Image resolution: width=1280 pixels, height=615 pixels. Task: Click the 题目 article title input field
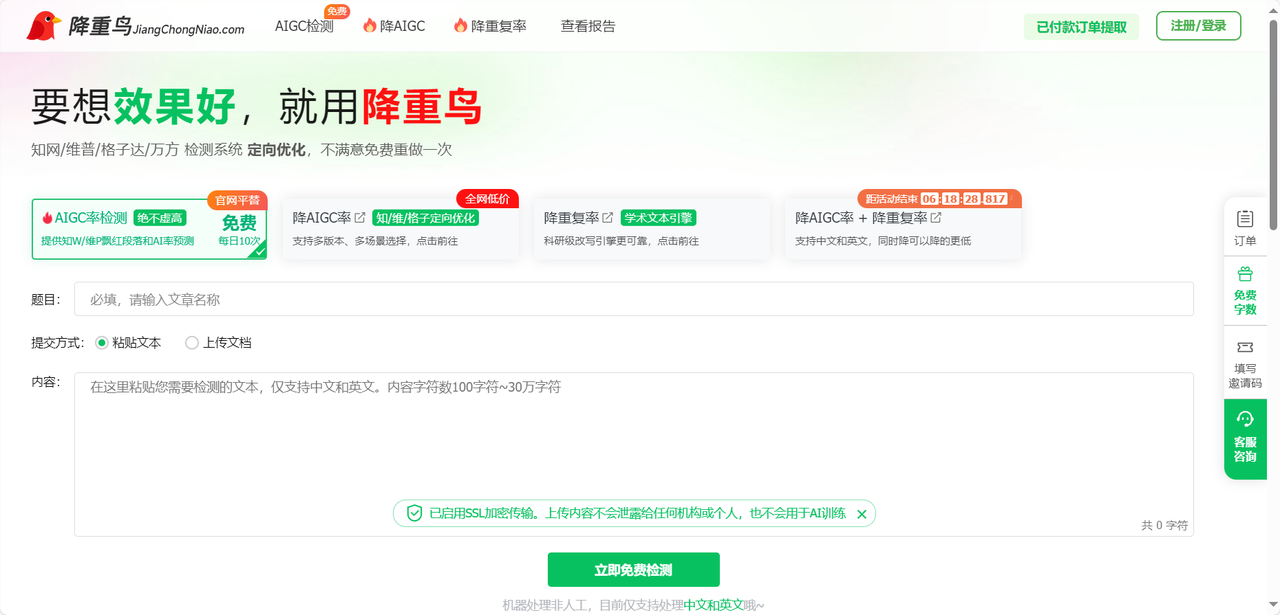pyautogui.click(x=634, y=299)
